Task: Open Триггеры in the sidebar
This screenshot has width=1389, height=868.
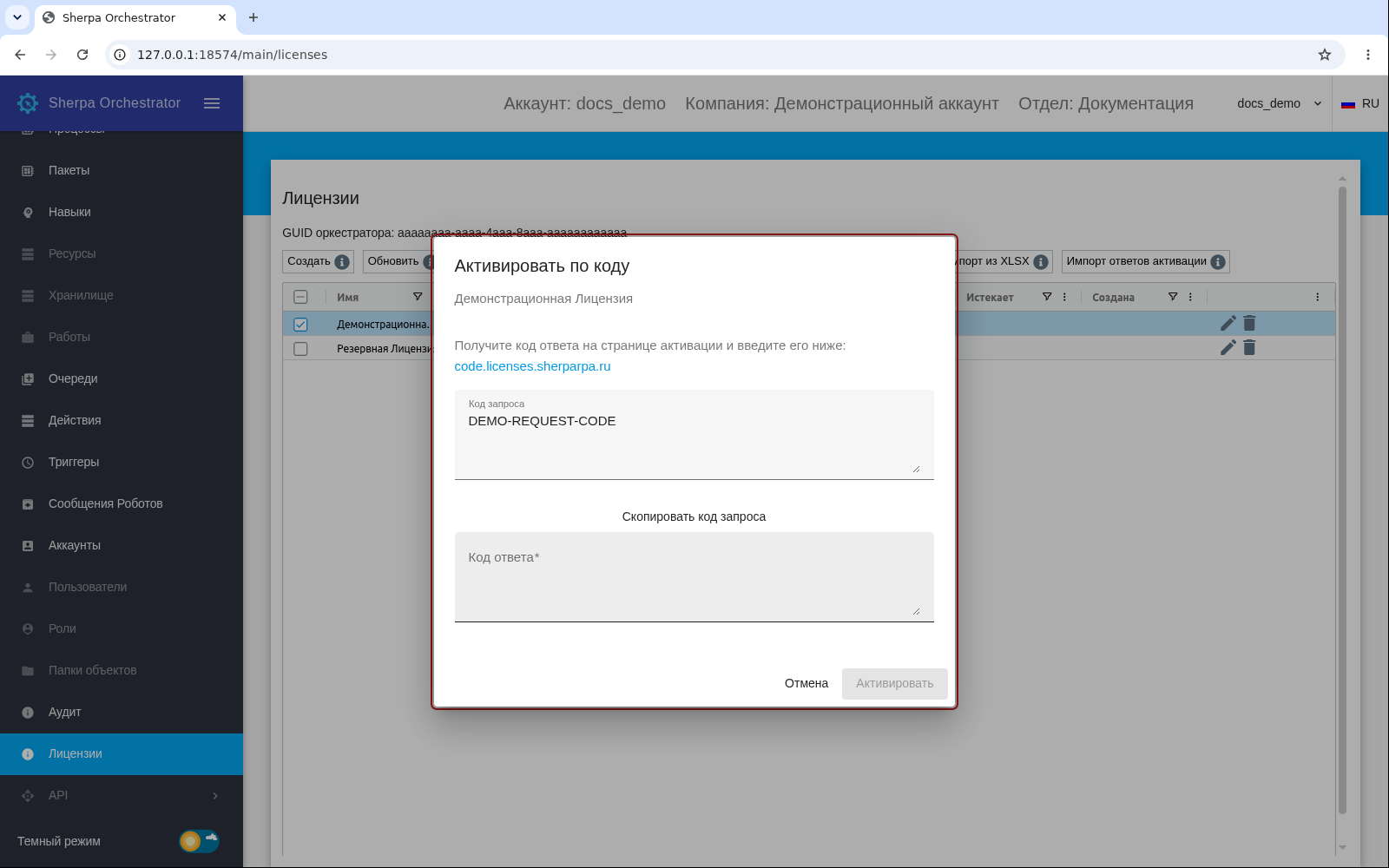Action: coord(122,463)
